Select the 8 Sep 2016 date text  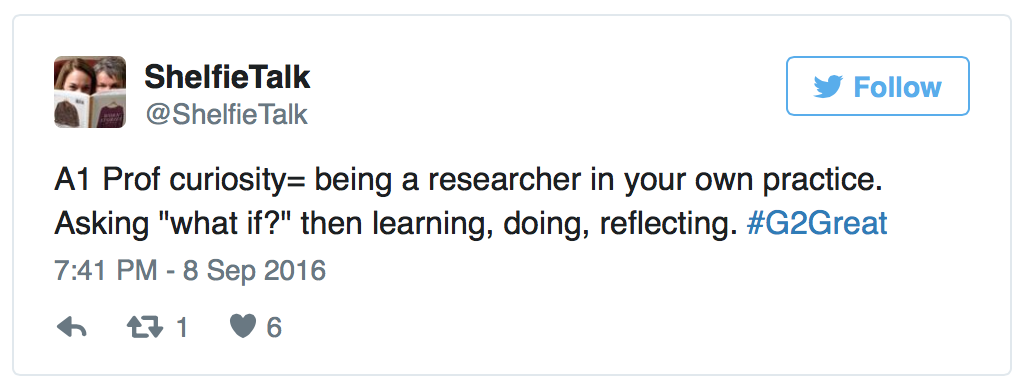coord(254,270)
